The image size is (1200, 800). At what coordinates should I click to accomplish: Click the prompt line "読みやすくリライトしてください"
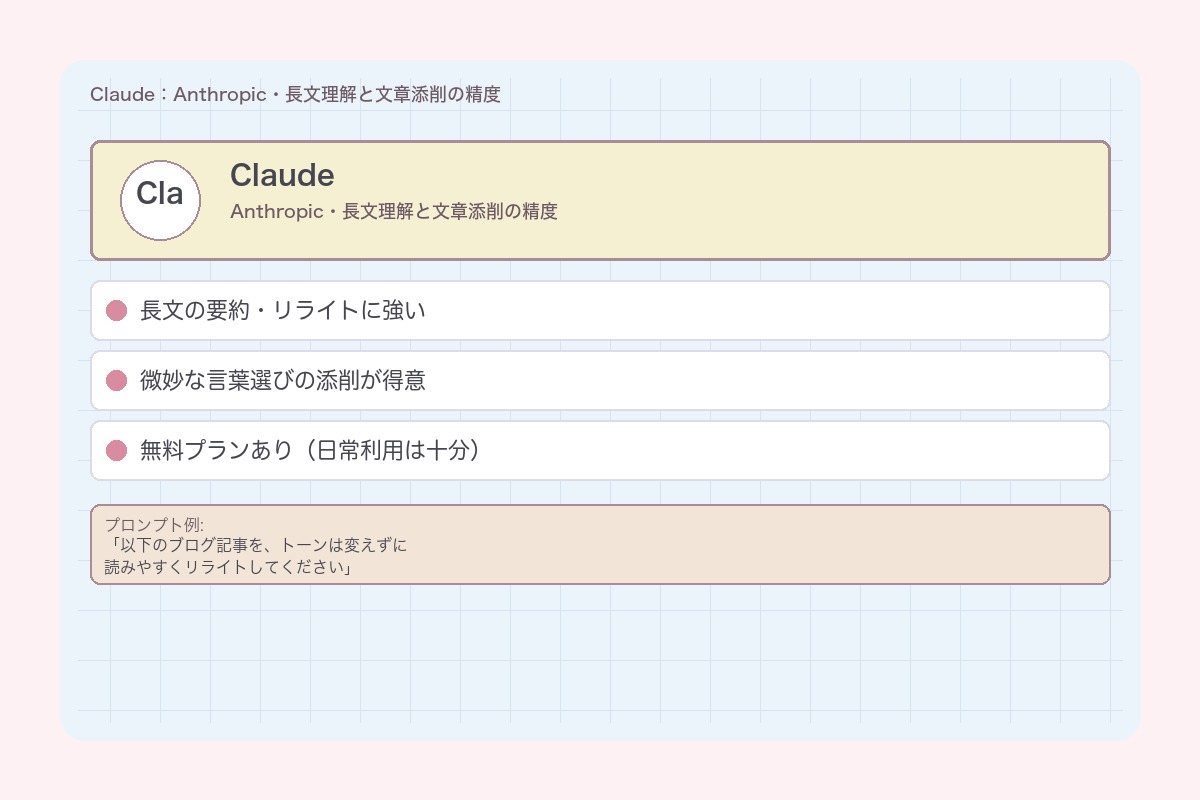point(230,567)
